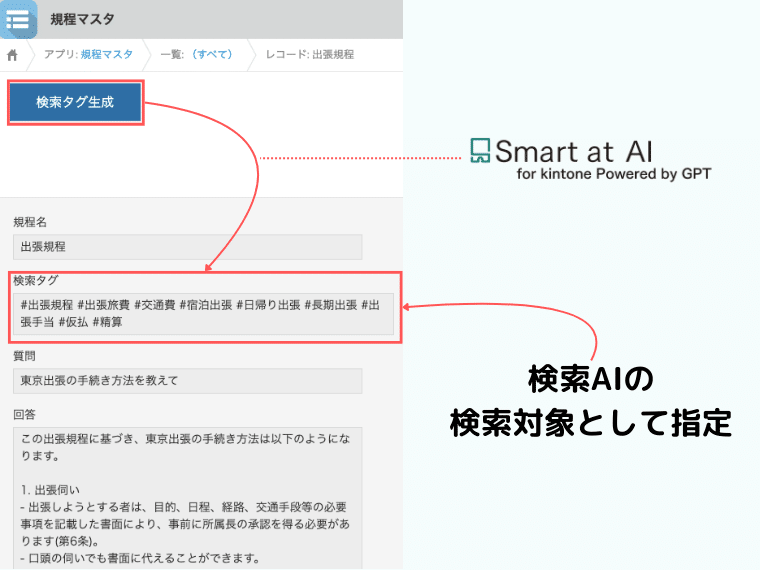
Task: Go to the home icon in breadcrumb
Action: point(13,55)
